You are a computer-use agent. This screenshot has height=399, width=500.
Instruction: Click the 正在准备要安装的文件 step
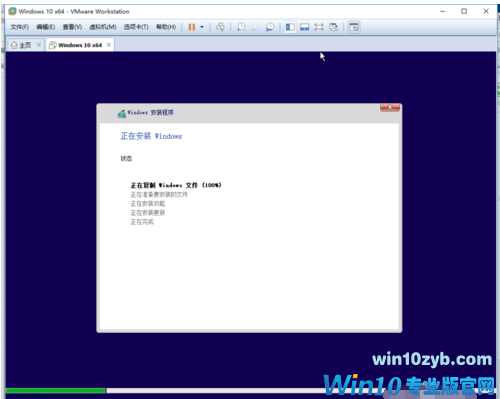tap(159, 194)
